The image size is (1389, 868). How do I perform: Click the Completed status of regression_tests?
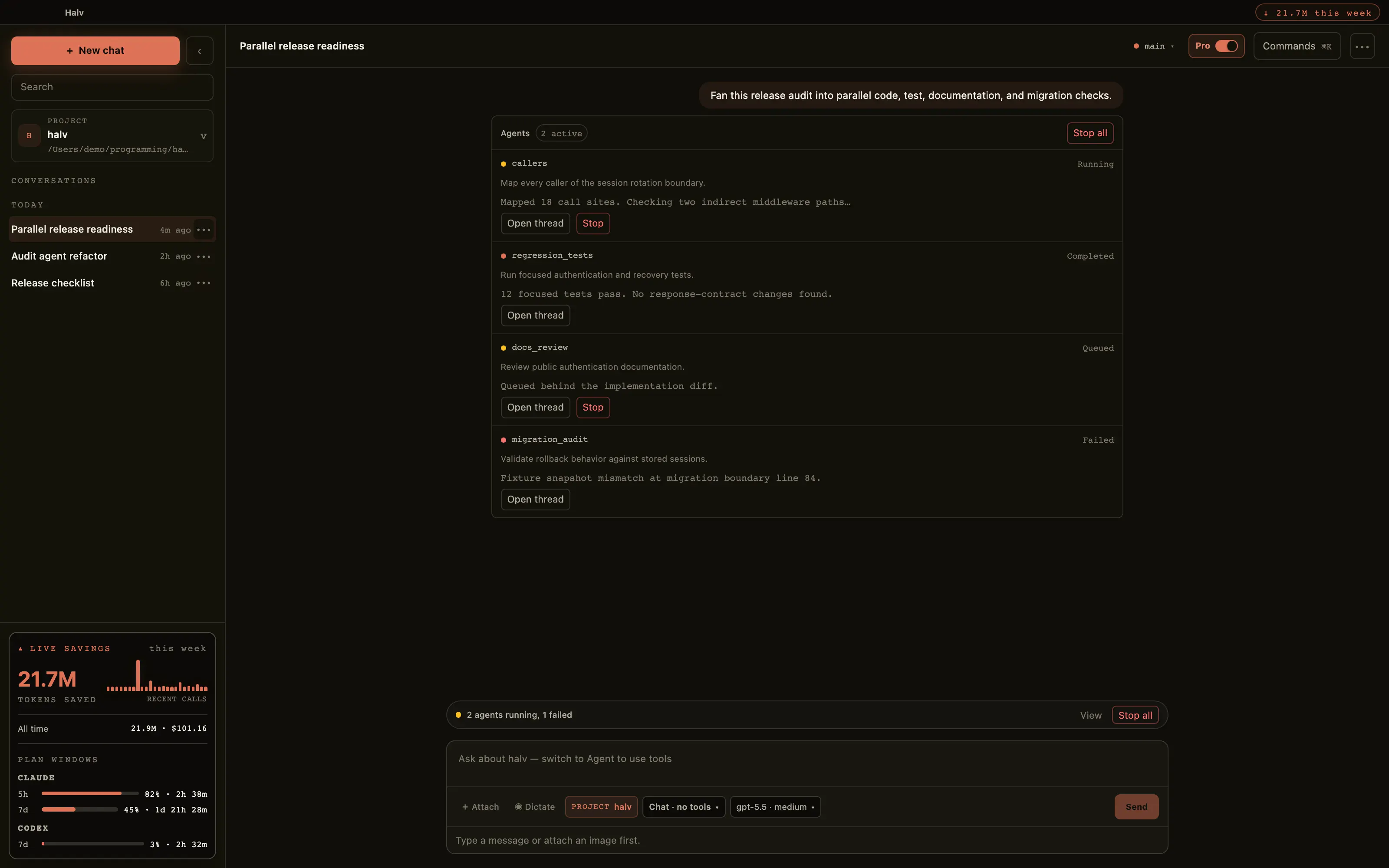1090,256
